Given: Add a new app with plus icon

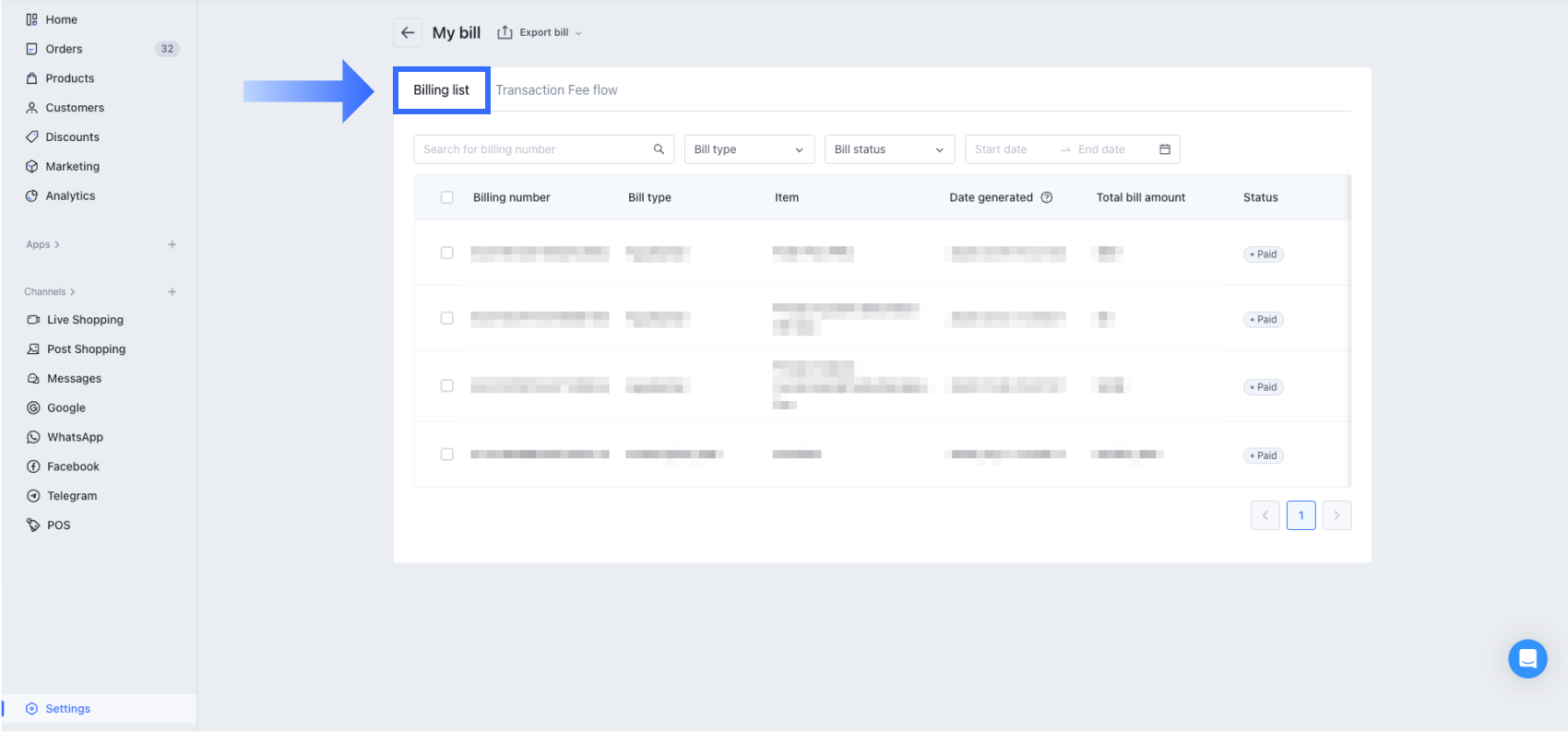Looking at the screenshot, I should click(x=172, y=245).
